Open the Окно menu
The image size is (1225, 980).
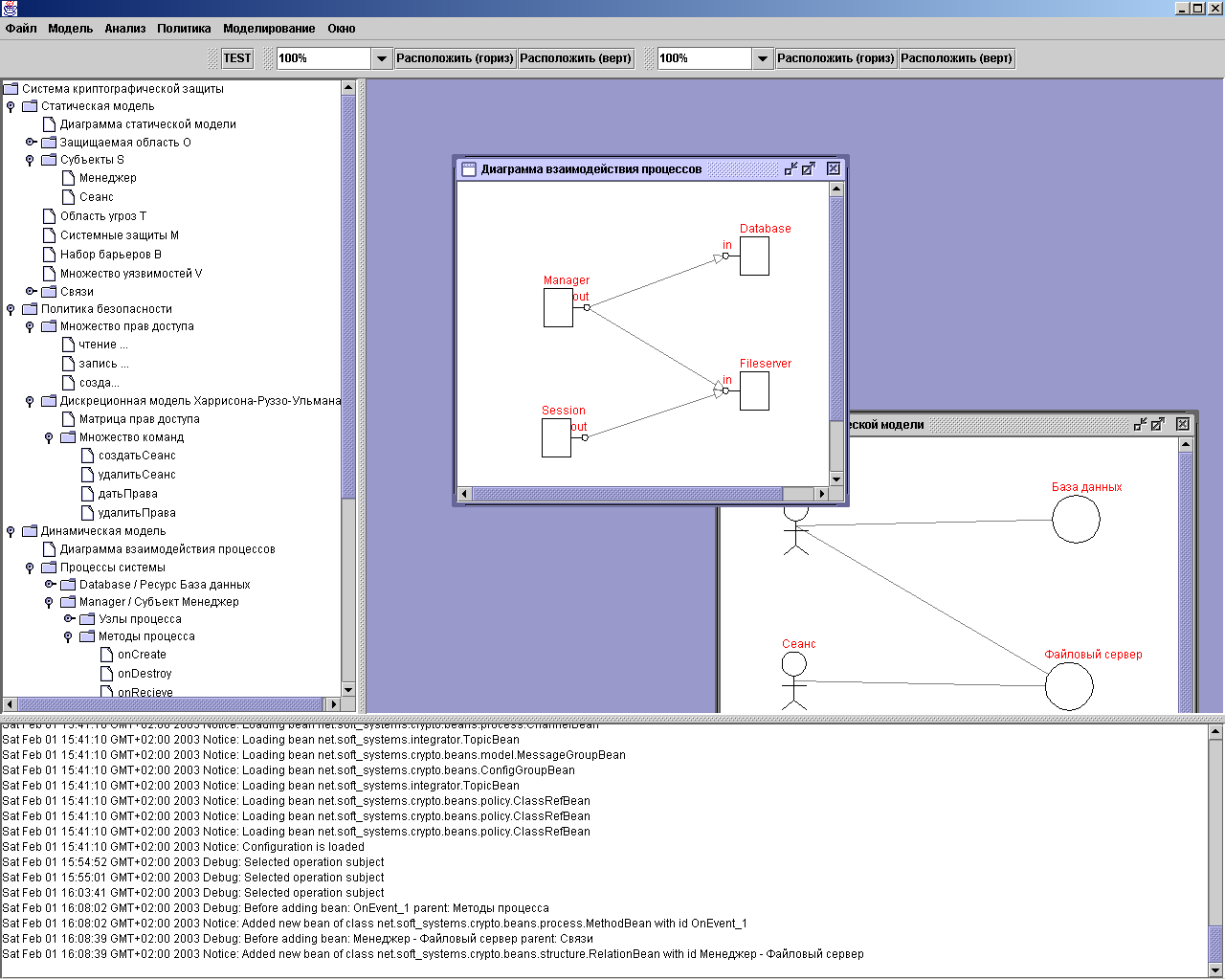(342, 29)
